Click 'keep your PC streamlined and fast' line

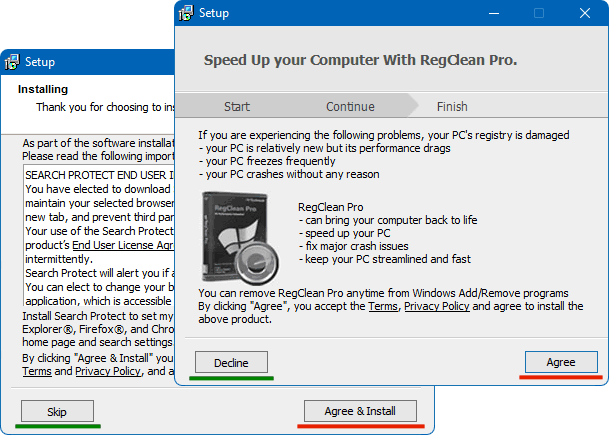point(385,259)
